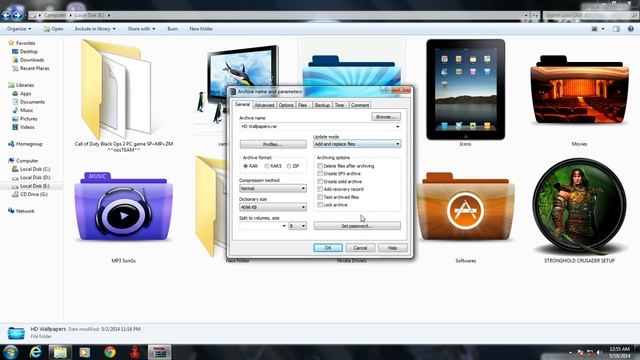Open the MP3 Songs music folder

124,207
